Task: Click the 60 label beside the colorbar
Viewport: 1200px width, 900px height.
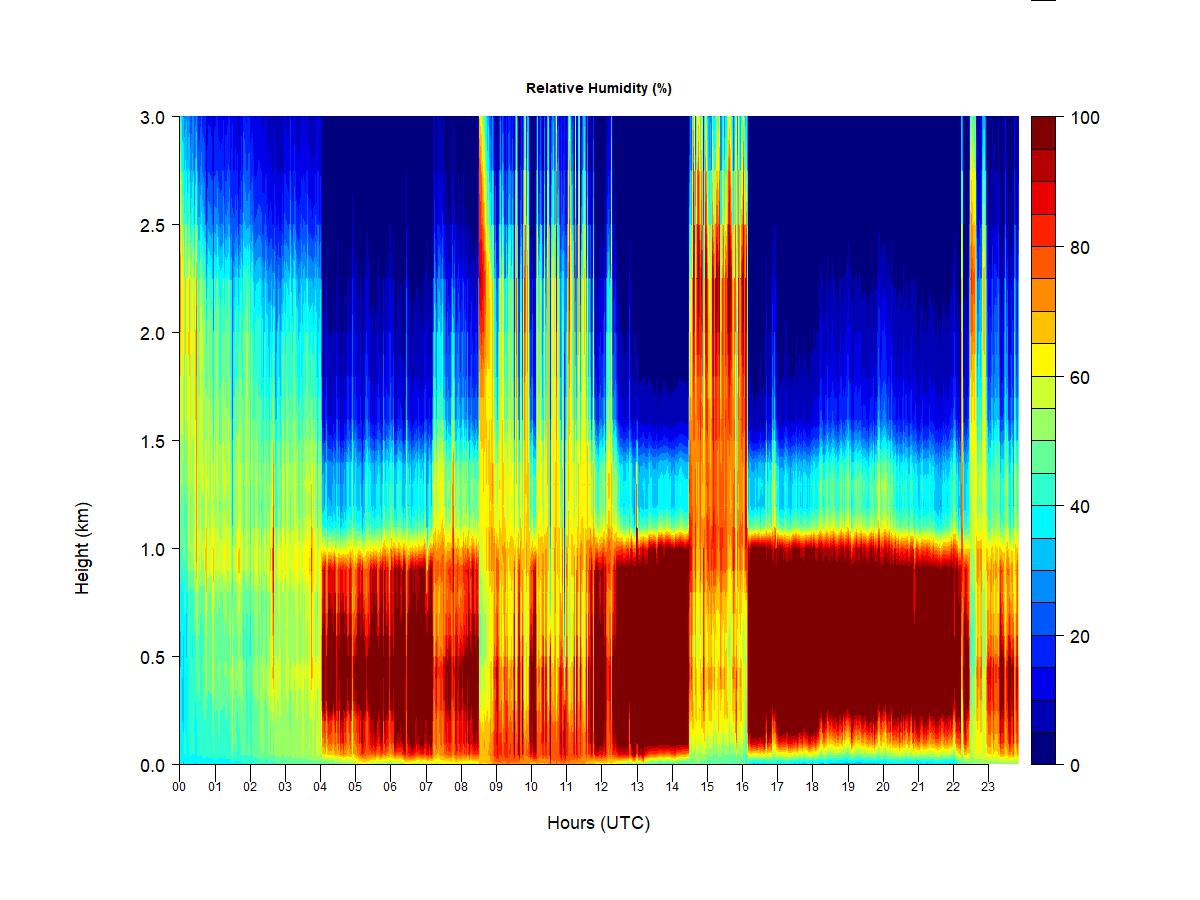Action: (x=1080, y=377)
